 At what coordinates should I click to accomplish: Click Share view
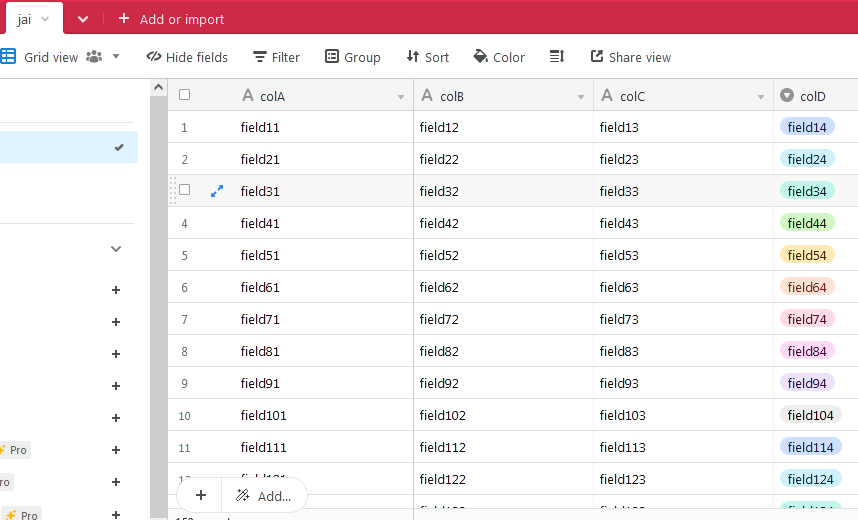(631, 57)
